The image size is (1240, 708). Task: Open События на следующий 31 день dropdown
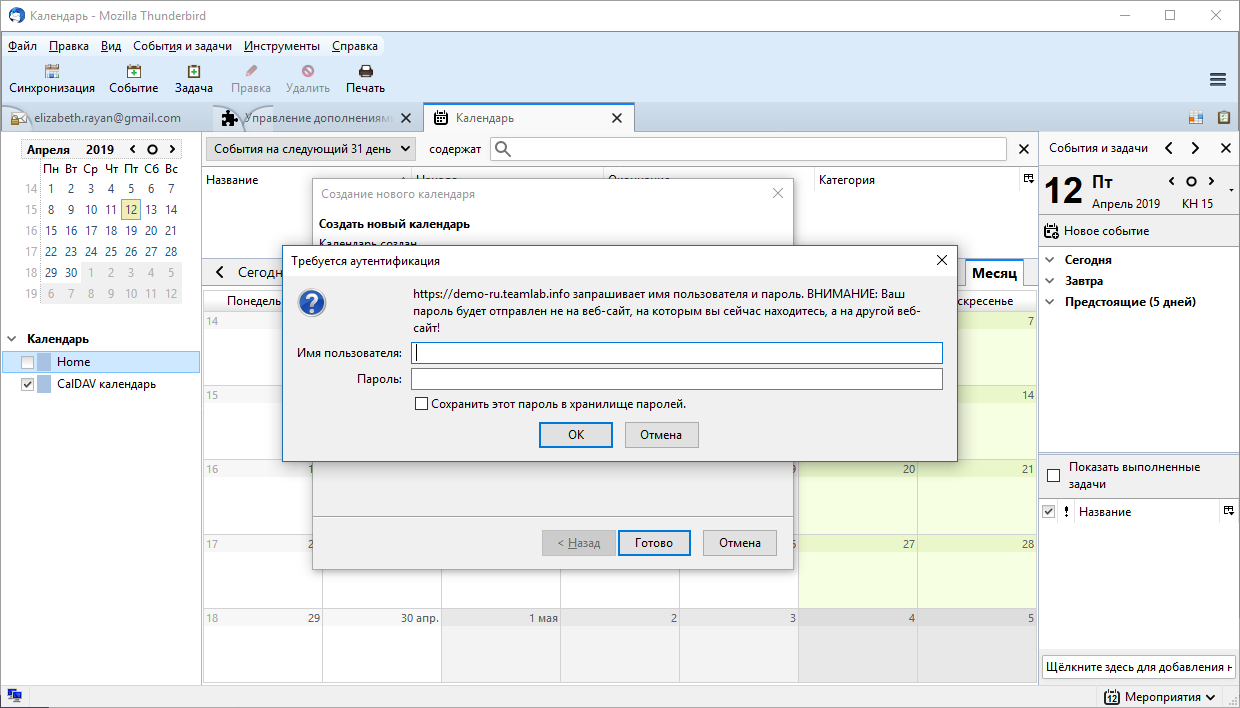coord(310,148)
